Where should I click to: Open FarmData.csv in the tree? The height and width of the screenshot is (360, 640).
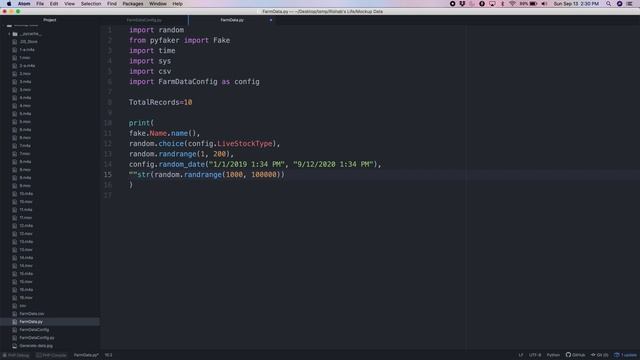[32, 314]
